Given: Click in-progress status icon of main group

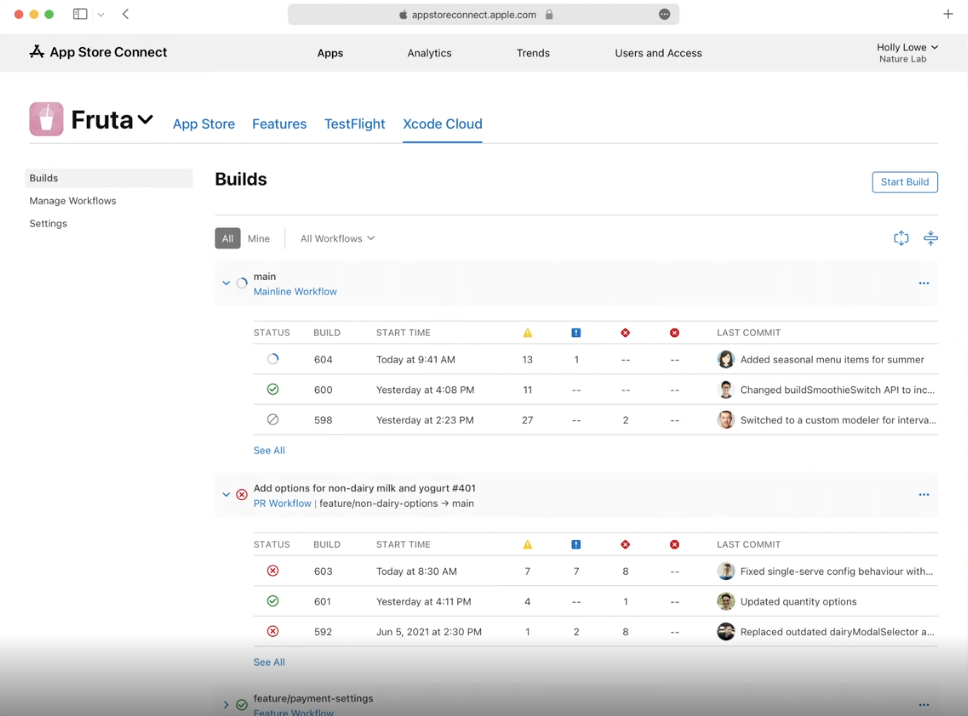Looking at the screenshot, I should [x=242, y=283].
